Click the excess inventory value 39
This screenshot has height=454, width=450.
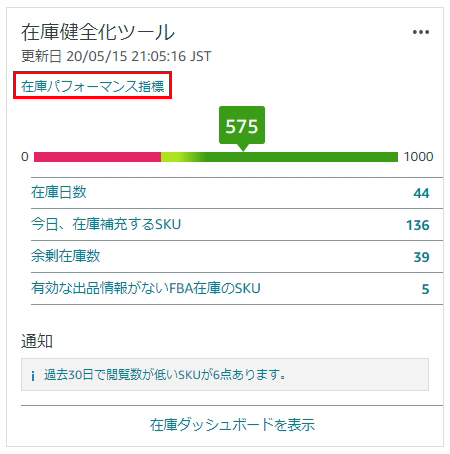tap(421, 257)
